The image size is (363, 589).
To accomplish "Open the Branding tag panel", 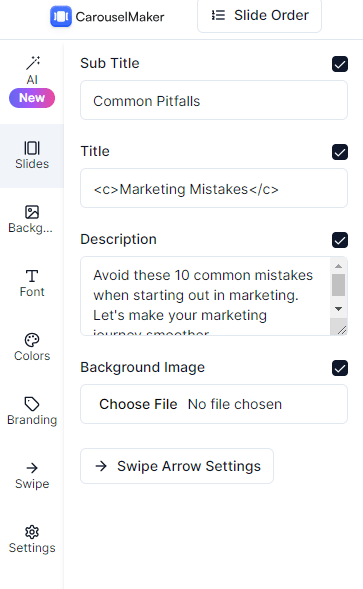I will 32,411.
